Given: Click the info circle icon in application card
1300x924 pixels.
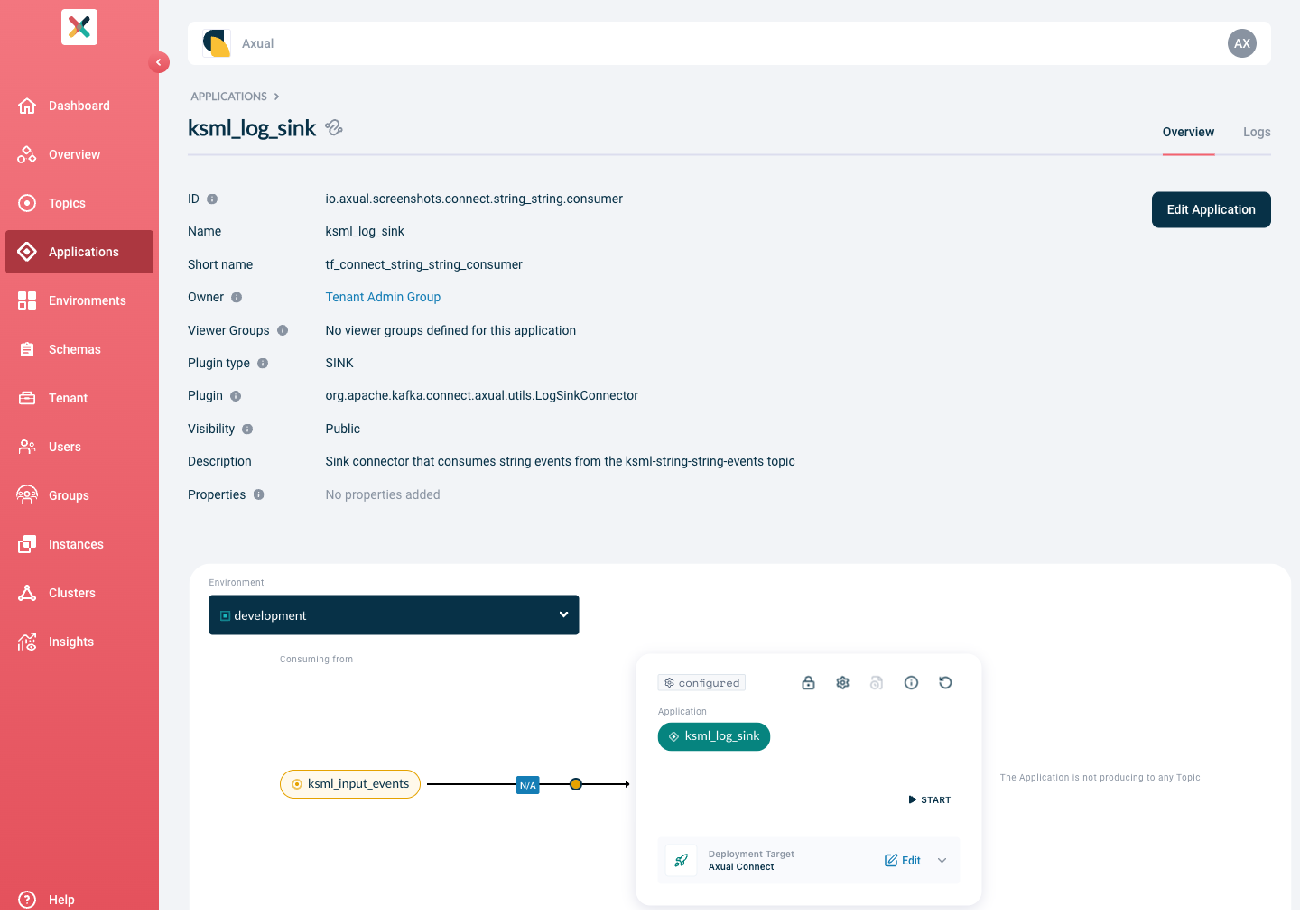Looking at the screenshot, I should pyautogui.click(x=912, y=683).
